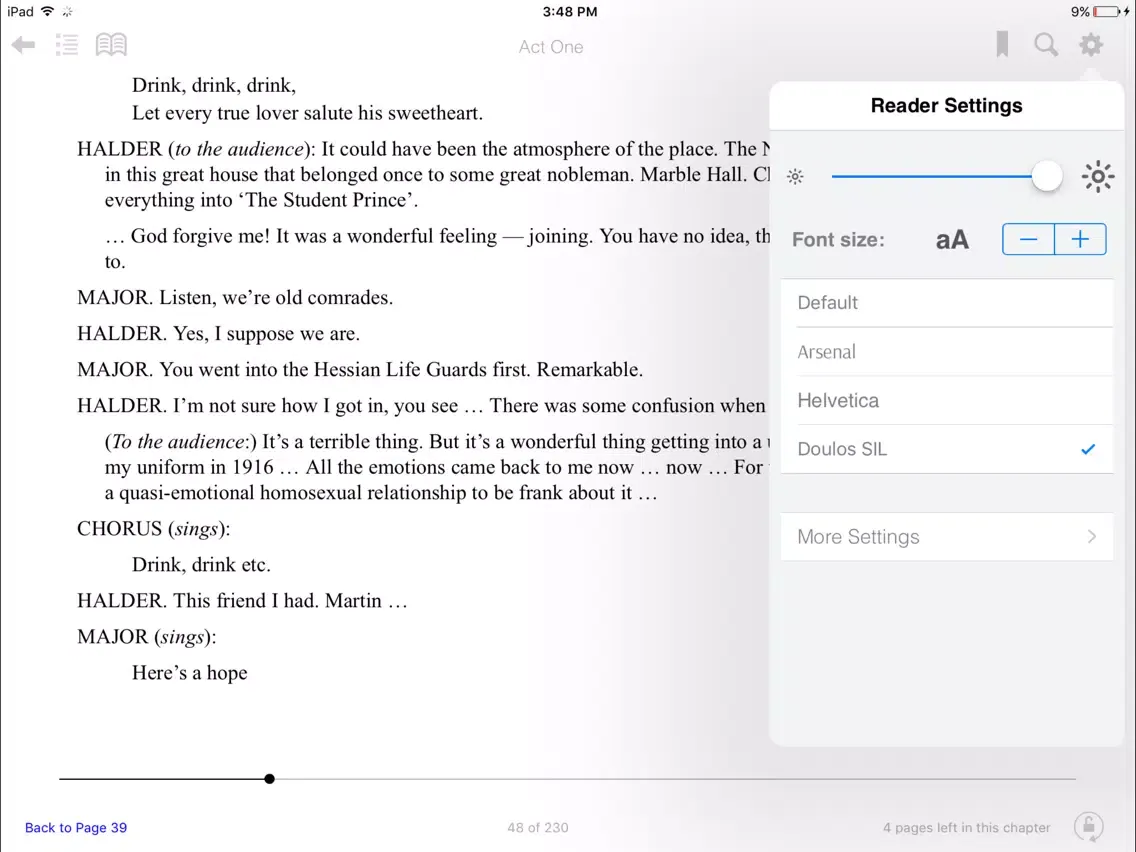
Task: Tap the large sun high-brightness icon
Action: pyautogui.click(x=1098, y=177)
